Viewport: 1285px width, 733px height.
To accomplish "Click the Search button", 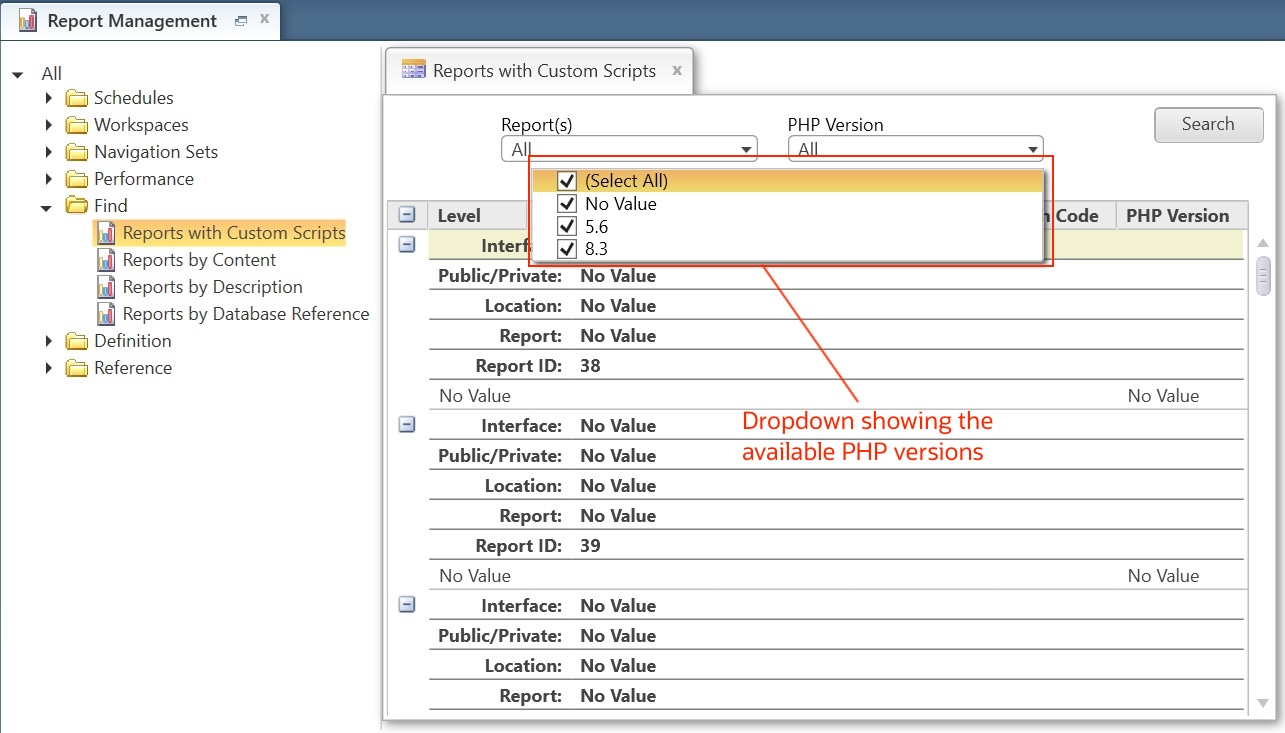I will tap(1208, 125).
